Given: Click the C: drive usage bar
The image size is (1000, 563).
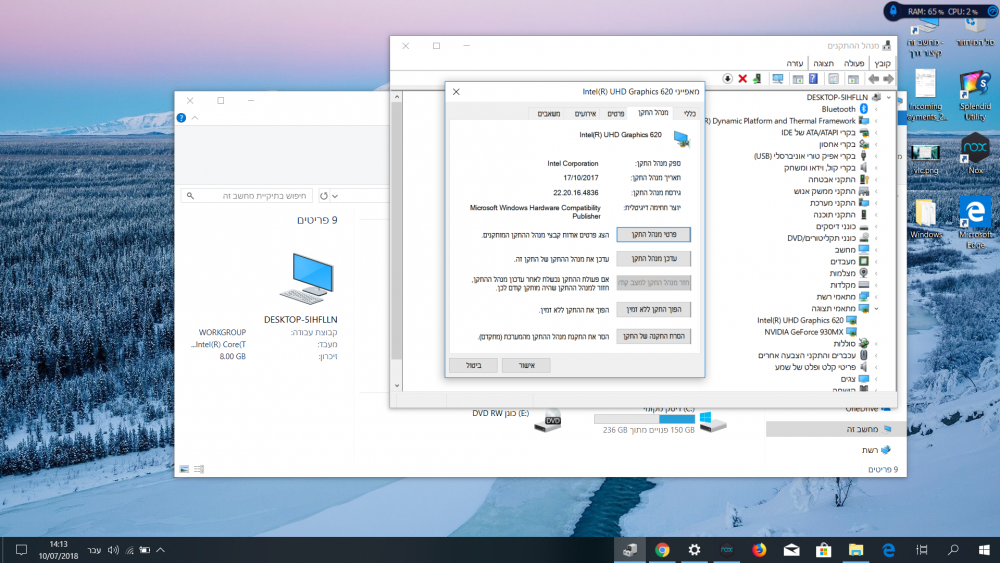Looking at the screenshot, I should (644, 419).
